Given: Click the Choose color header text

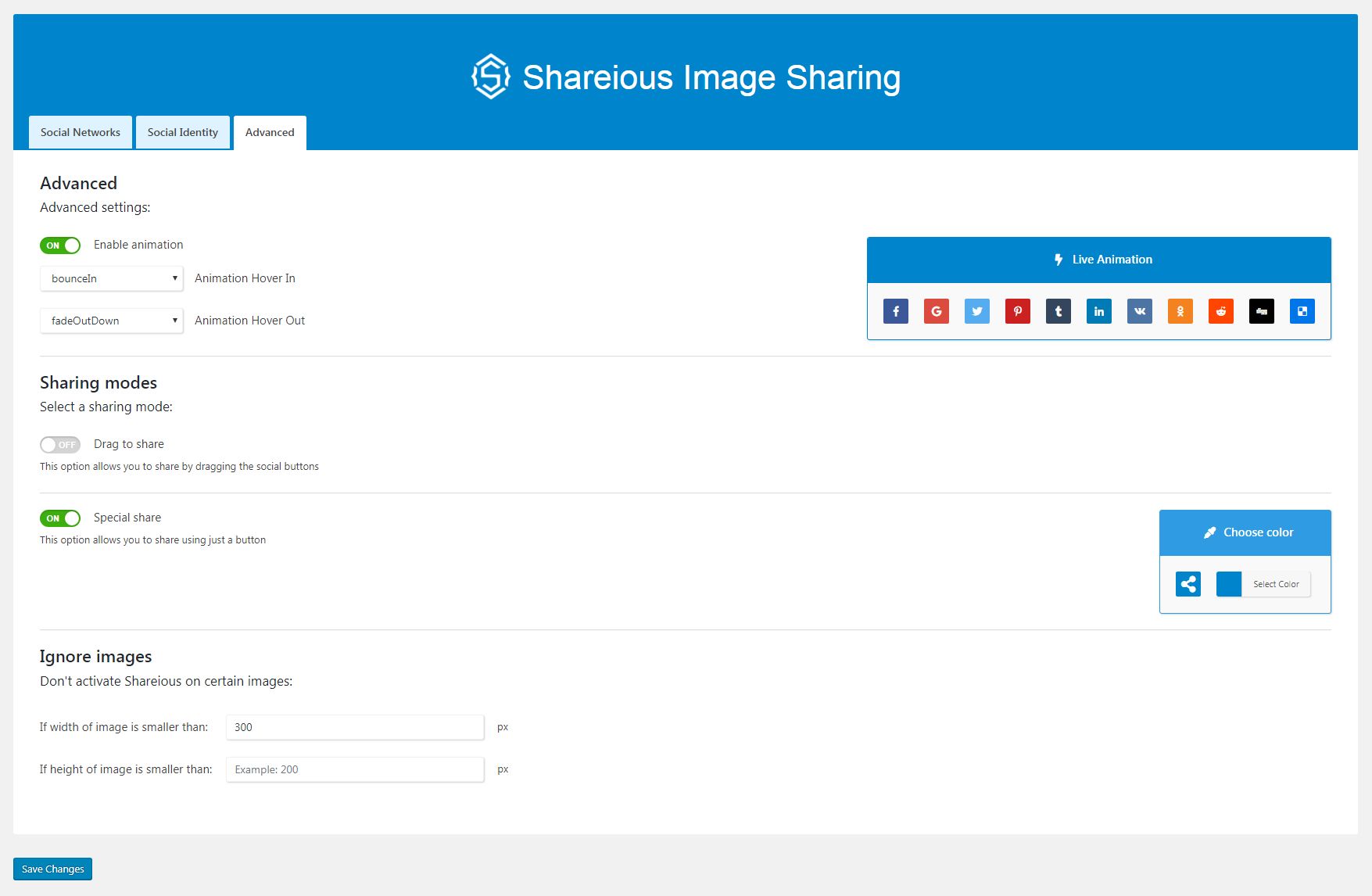Looking at the screenshot, I should [1259, 532].
